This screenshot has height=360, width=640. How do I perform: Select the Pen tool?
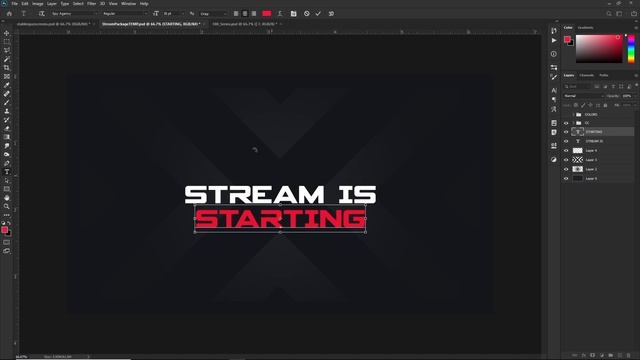pos(7,163)
